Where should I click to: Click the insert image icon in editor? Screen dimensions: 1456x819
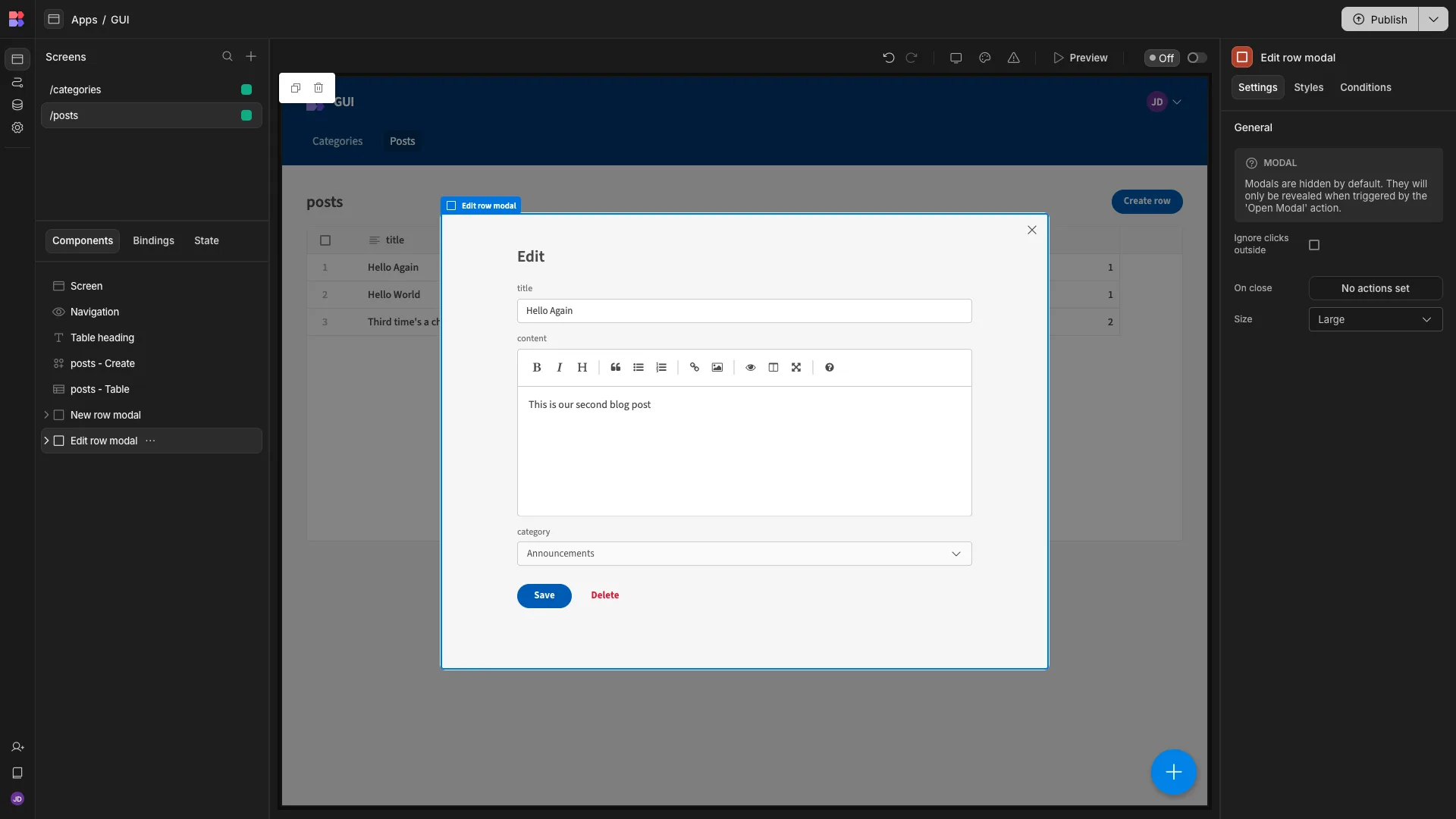tap(717, 367)
